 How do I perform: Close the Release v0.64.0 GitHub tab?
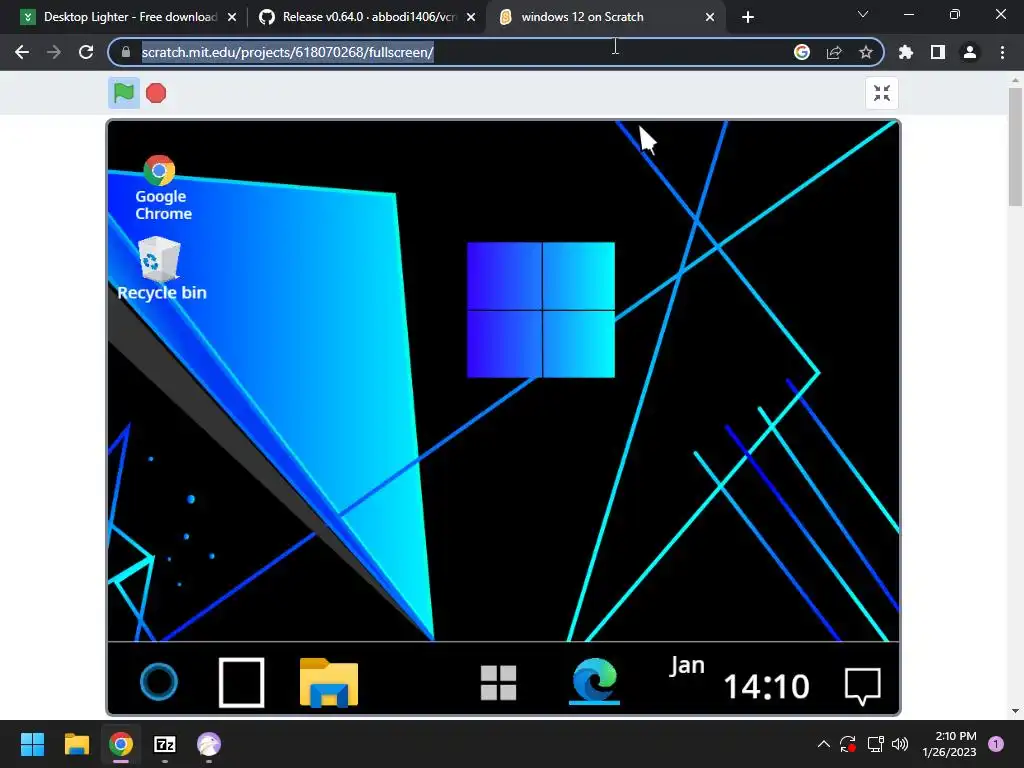pyautogui.click(x=471, y=17)
